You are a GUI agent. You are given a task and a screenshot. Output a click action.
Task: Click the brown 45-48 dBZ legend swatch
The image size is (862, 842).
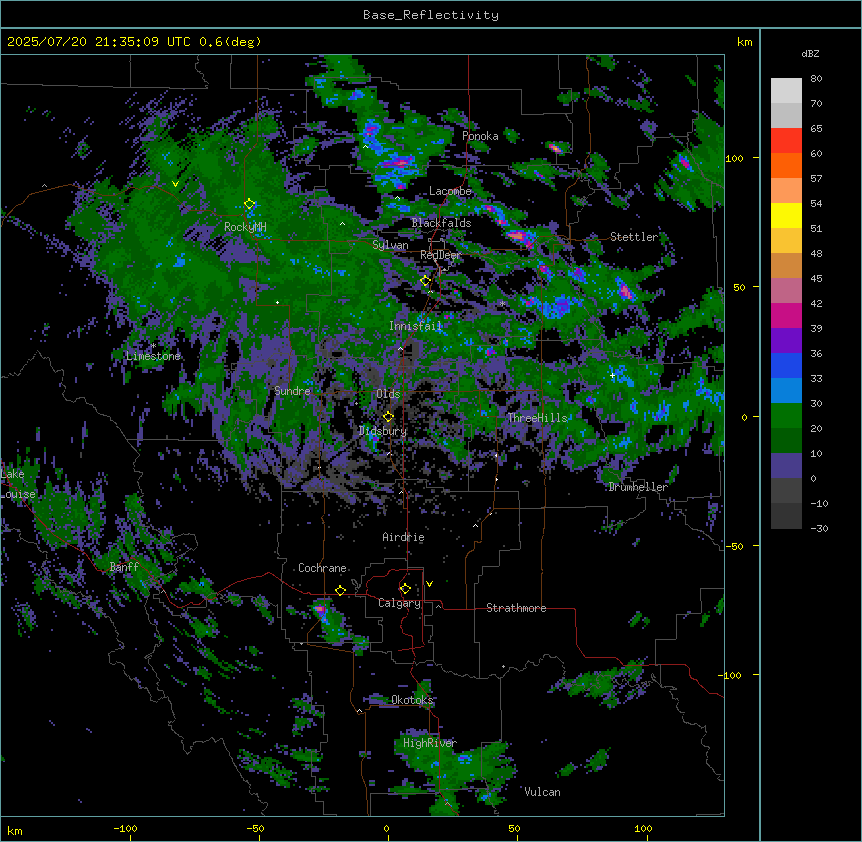pos(786,265)
